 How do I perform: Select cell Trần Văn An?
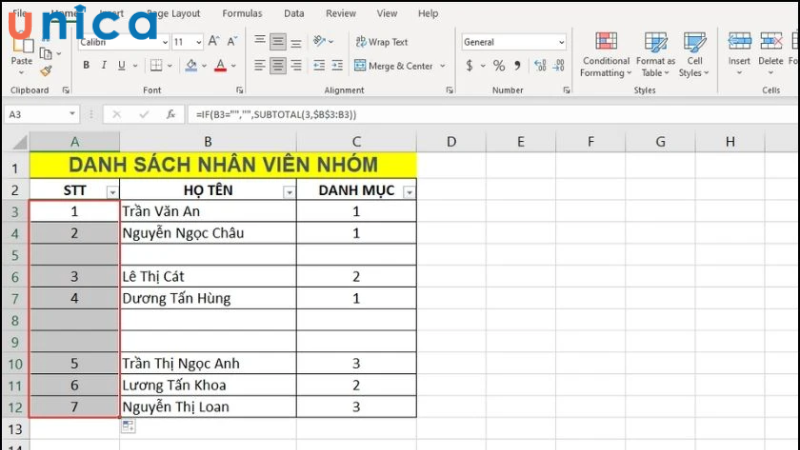(x=208, y=211)
